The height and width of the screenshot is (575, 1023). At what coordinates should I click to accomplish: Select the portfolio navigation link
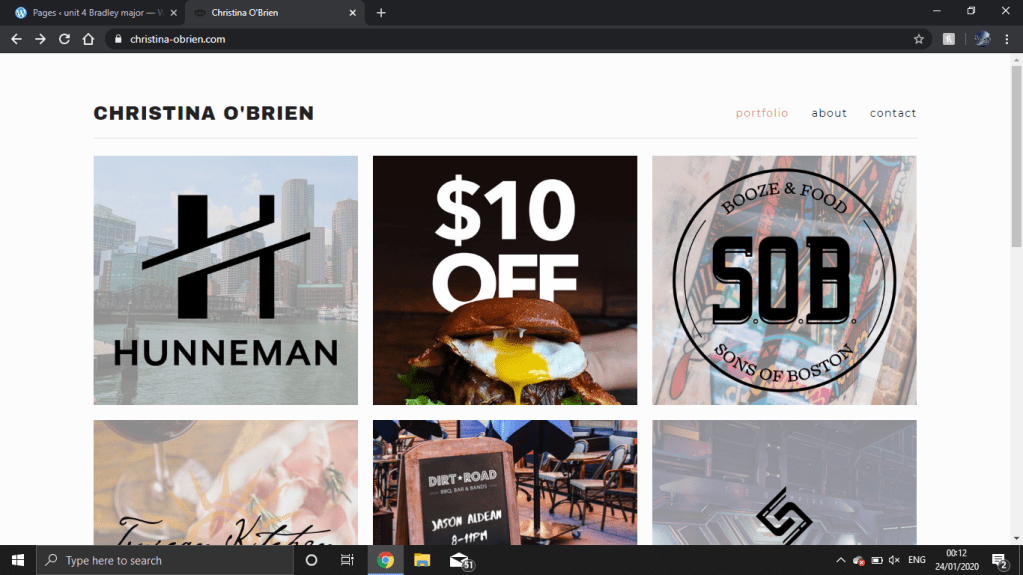point(762,113)
